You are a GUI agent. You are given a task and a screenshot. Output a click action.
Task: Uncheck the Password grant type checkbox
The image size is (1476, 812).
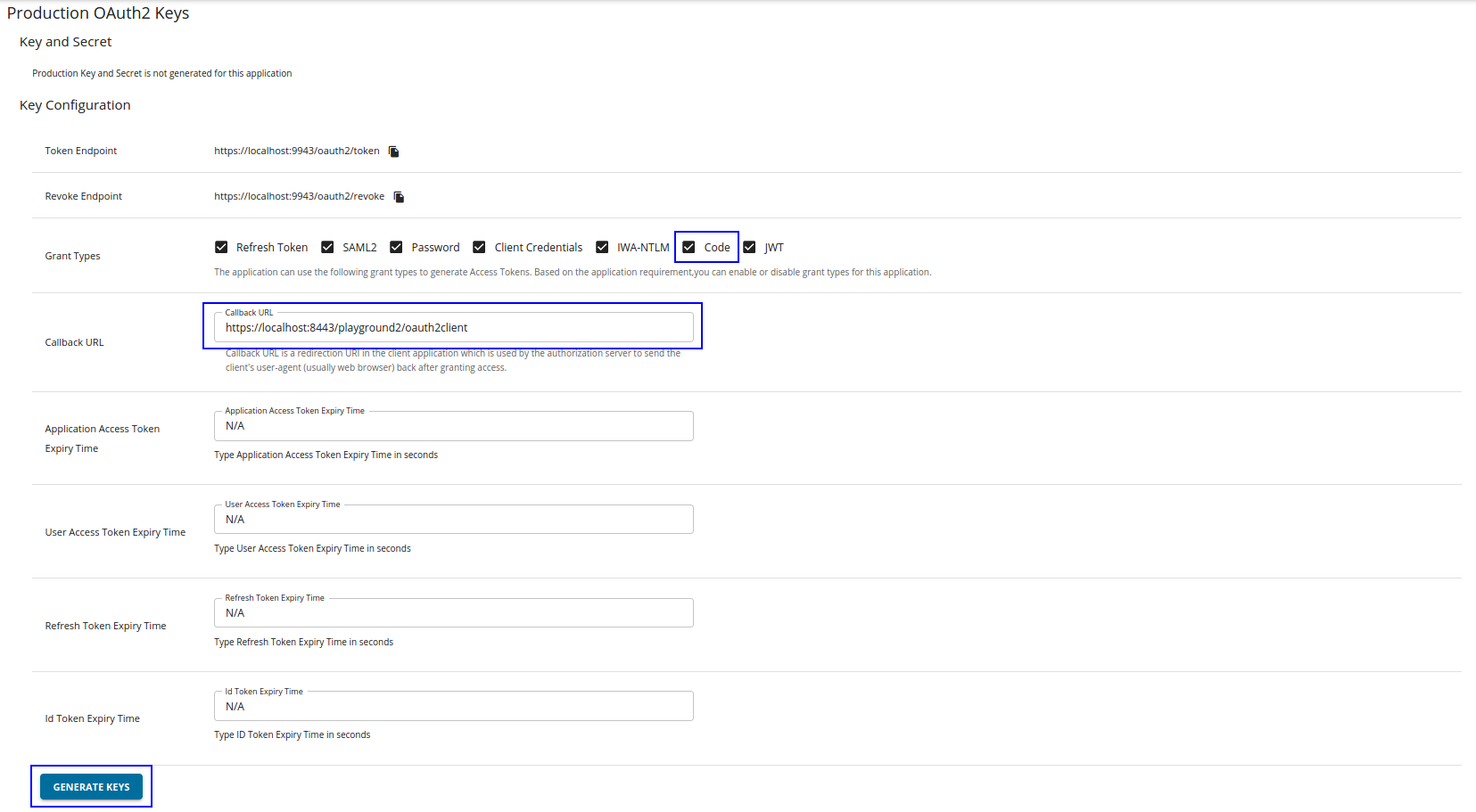click(x=396, y=247)
